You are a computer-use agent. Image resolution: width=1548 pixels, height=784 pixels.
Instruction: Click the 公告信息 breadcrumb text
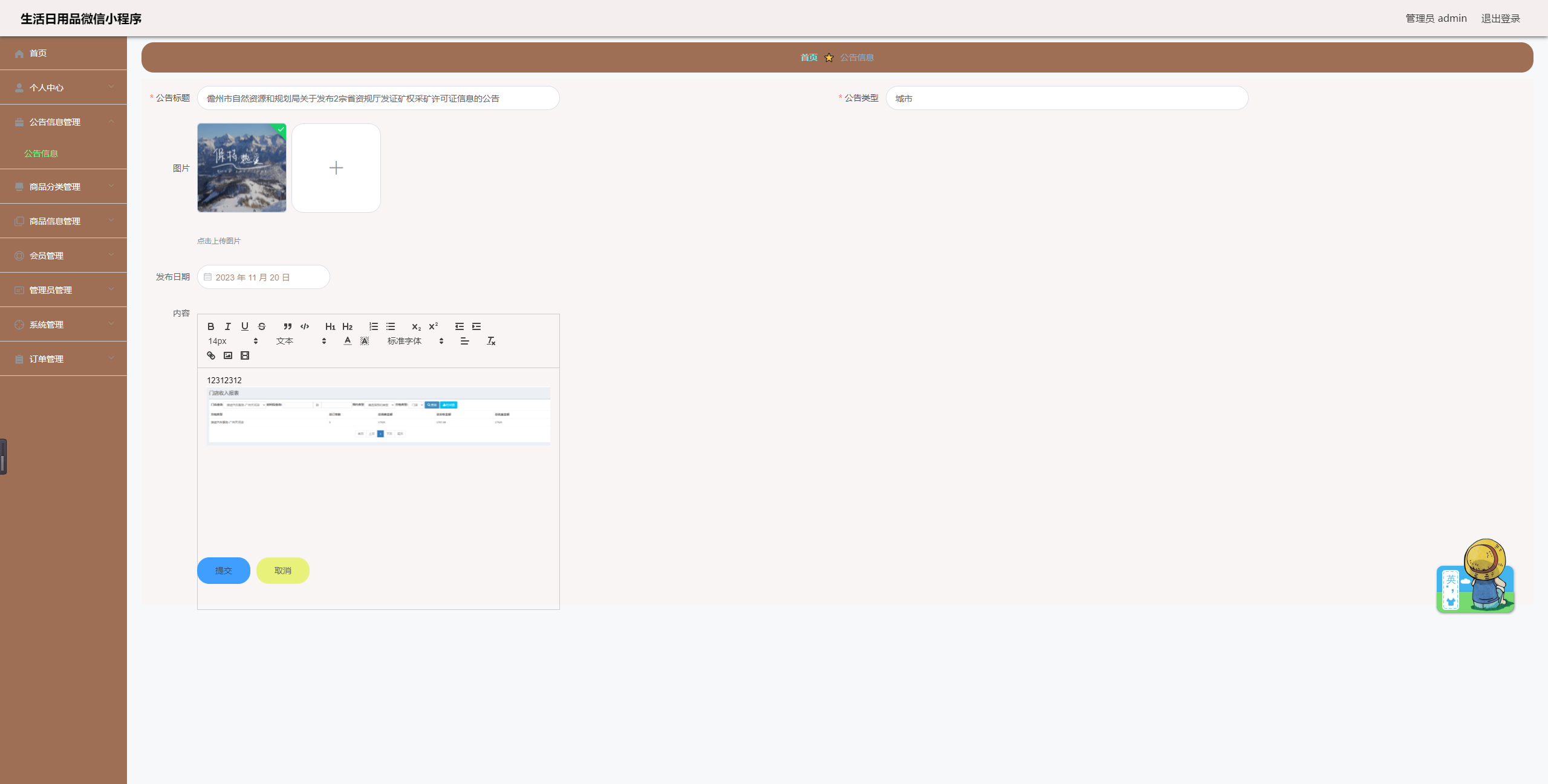click(857, 57)
